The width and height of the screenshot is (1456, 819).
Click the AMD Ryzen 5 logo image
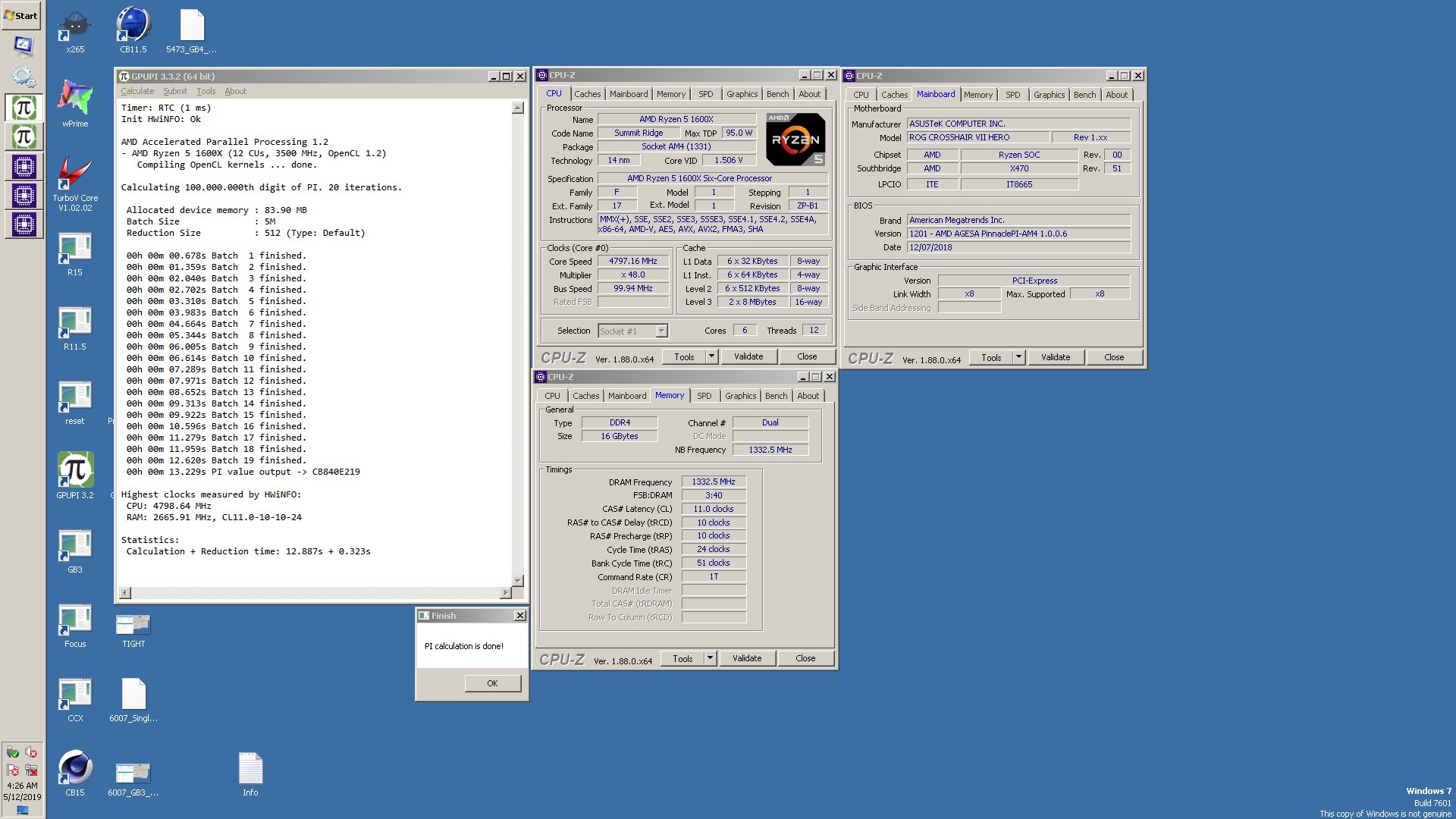795,139
